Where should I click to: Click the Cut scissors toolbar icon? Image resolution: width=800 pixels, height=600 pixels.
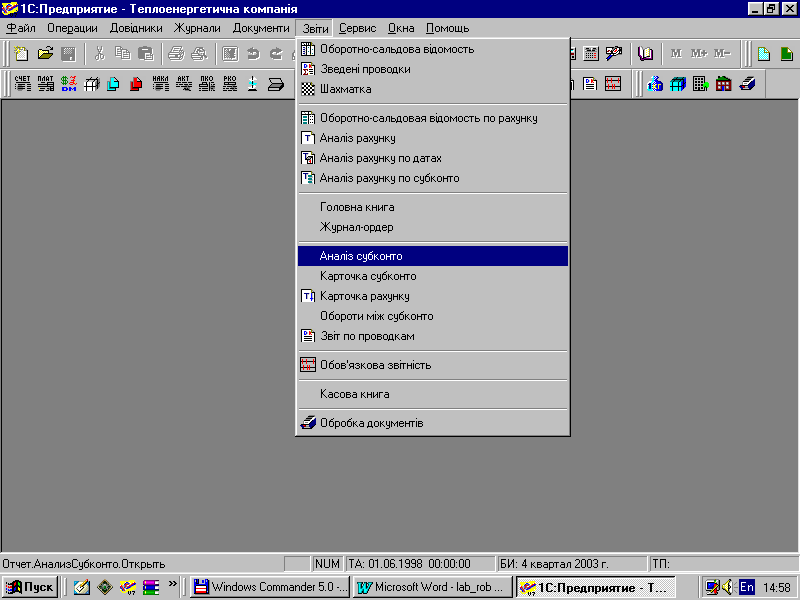[99, 54]
